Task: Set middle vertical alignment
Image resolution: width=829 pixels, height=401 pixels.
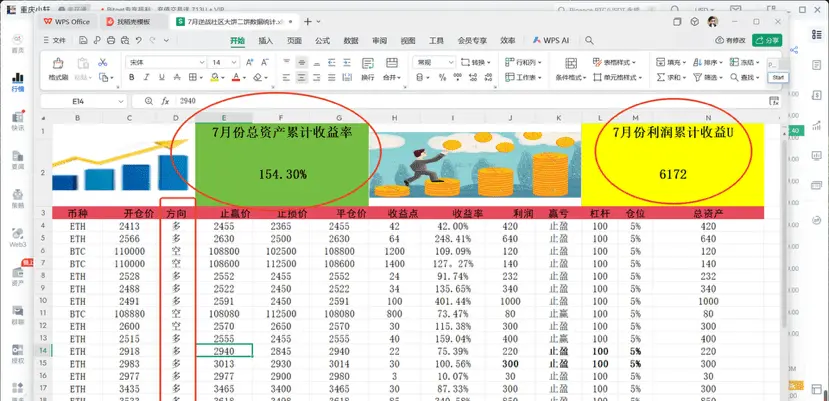Action: [x=301, y=62]
